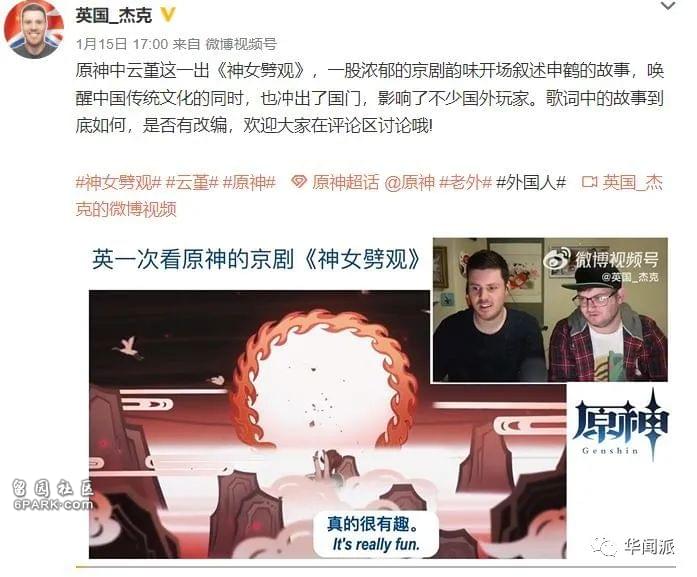
Task: Click the video camera icon before 英国_杰克
Action: pyautogui.click(x=589, y=182)
